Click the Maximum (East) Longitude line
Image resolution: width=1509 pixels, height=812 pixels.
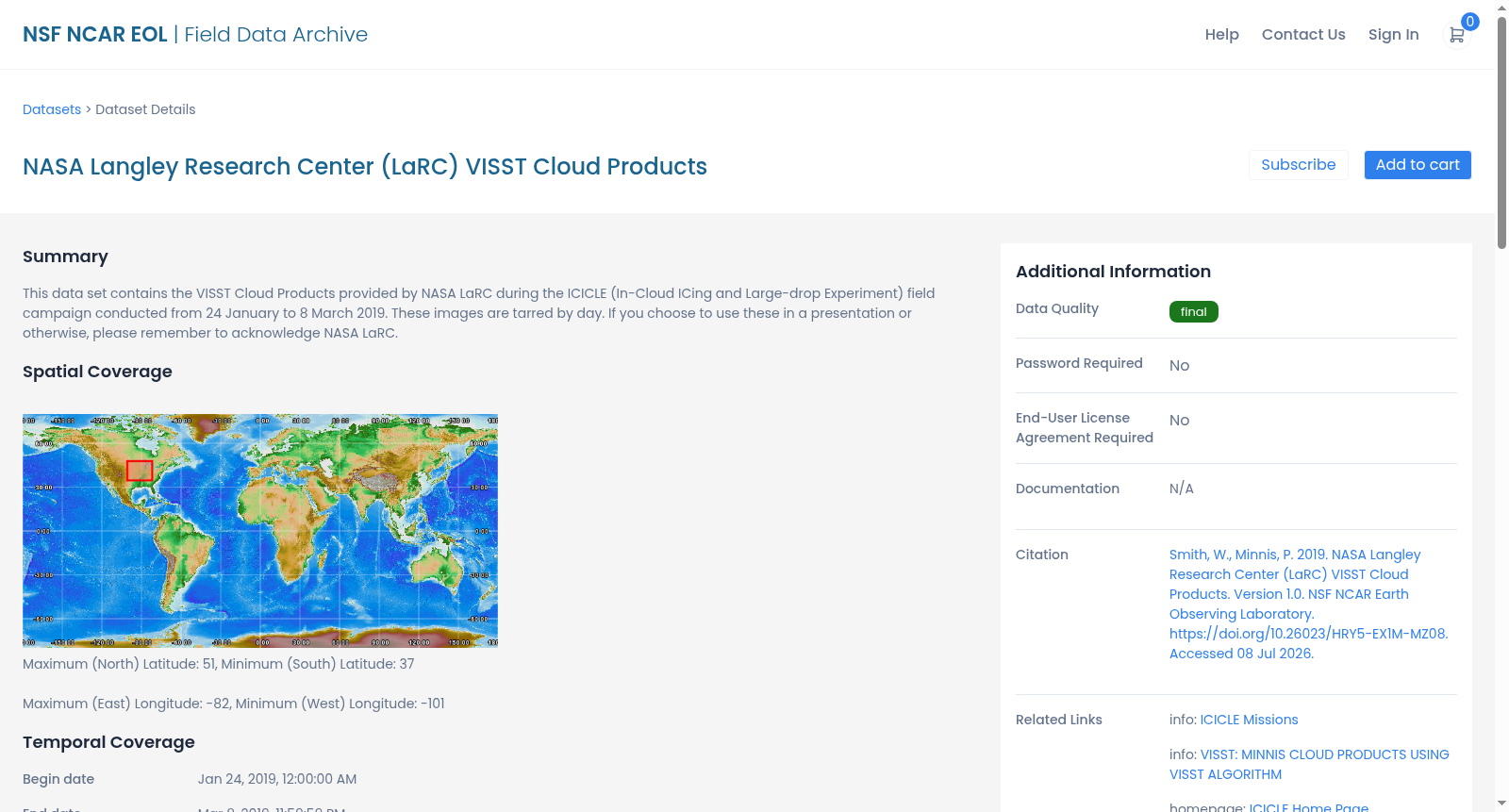click(x=234, y=704)
